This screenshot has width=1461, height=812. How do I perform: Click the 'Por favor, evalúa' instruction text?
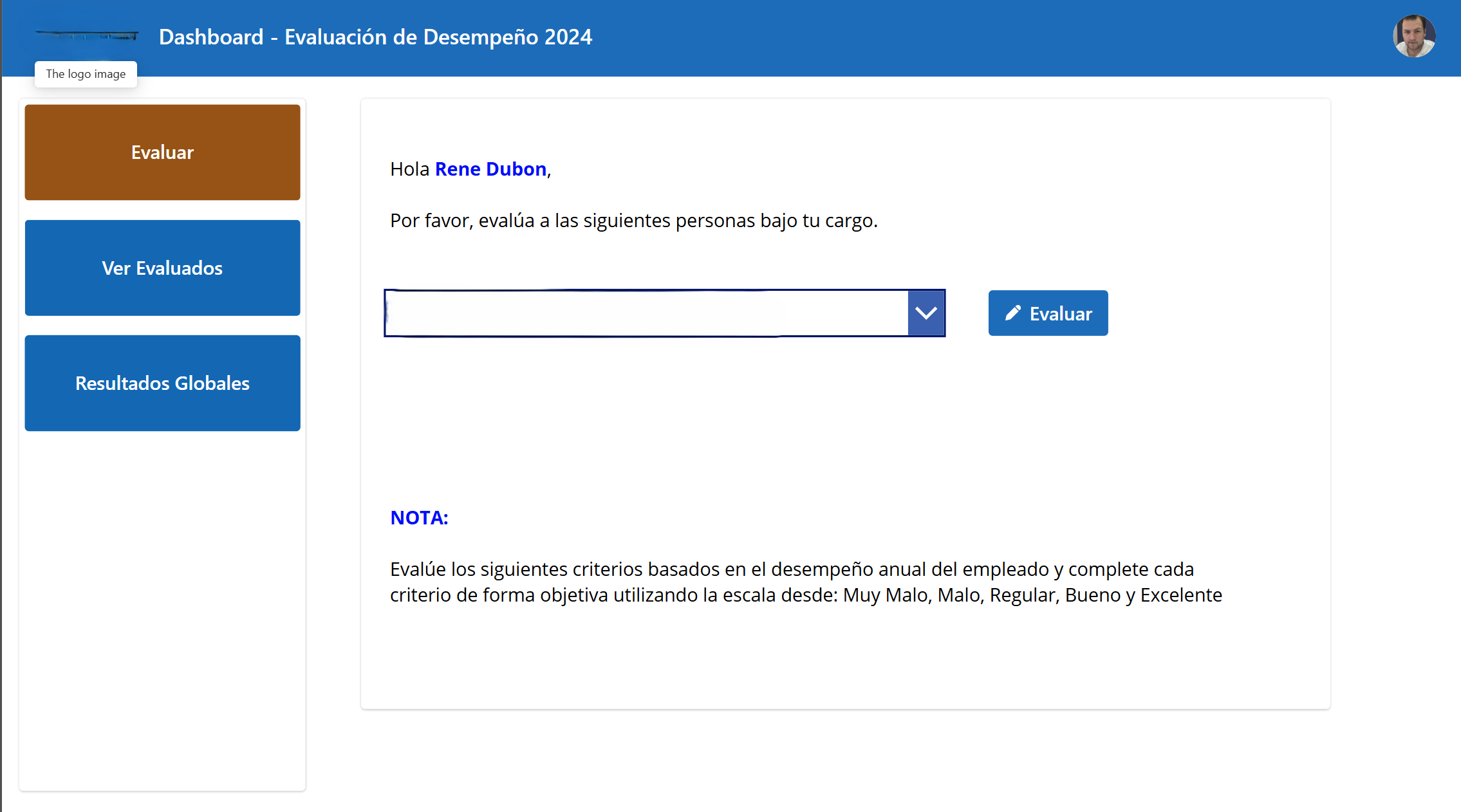pos(633,220)
